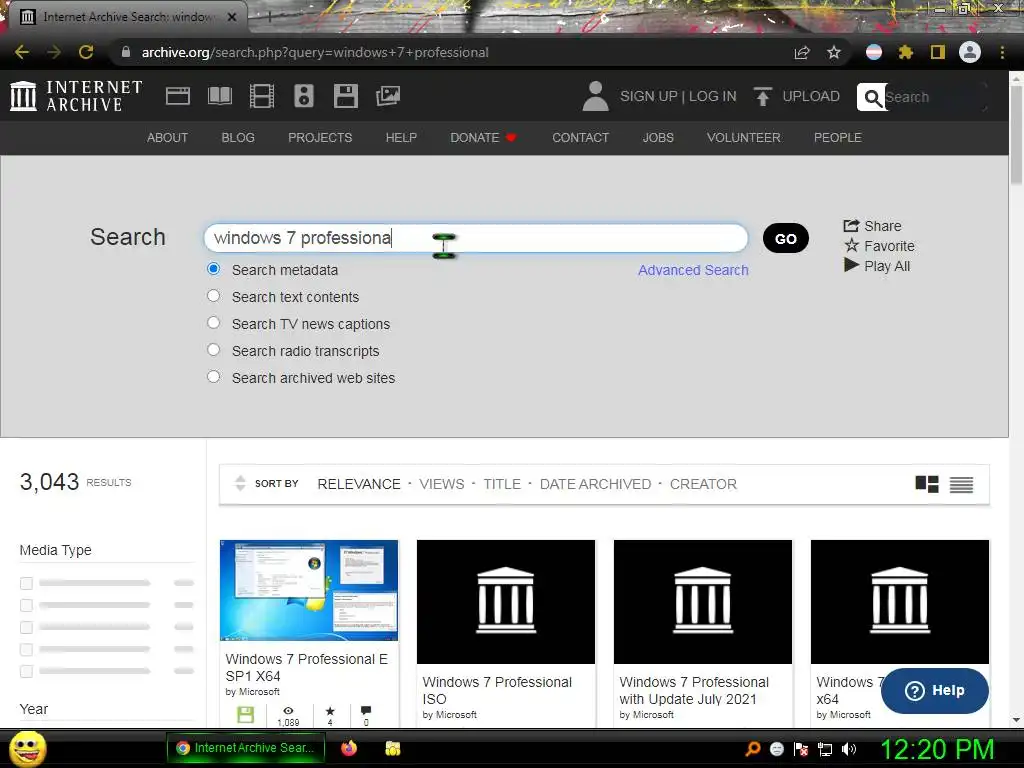Open Windows 7 Professional E SP1 X64 thumbnail
This screenshot has height=768, width=1024.
(309, 590)
